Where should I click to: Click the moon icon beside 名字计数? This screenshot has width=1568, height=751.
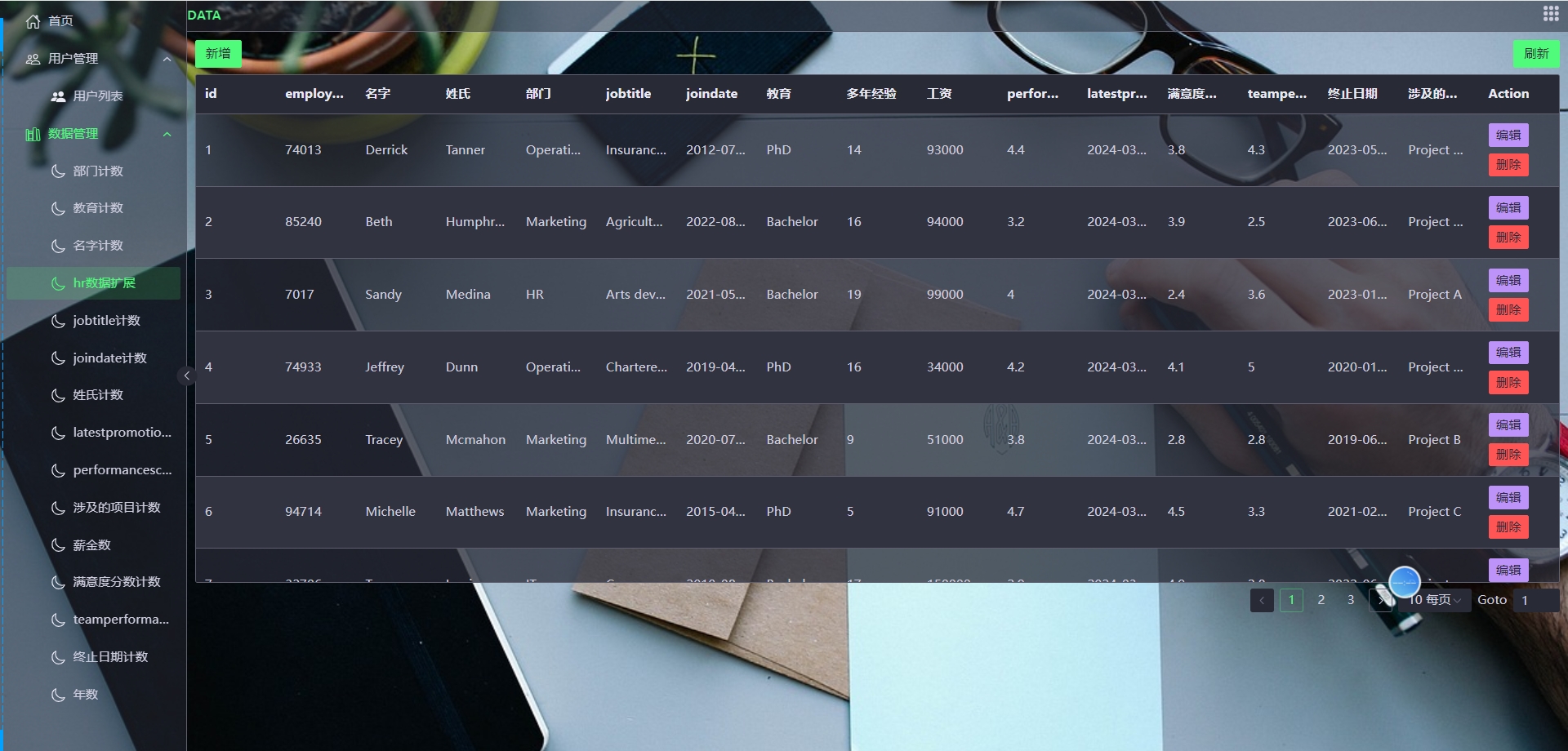(x=58, y=246)
